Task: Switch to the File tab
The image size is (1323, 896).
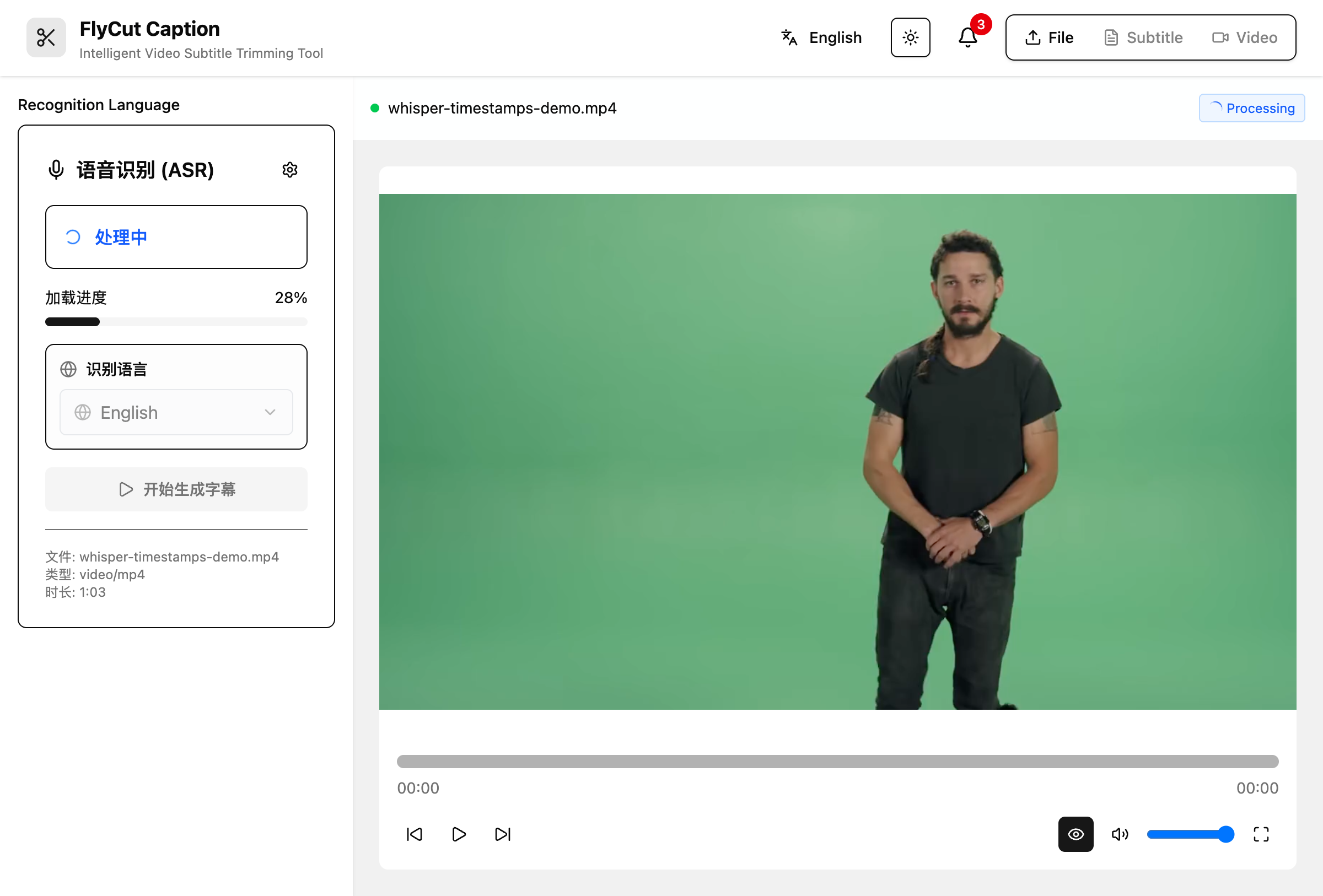Action: point(1049,37)
